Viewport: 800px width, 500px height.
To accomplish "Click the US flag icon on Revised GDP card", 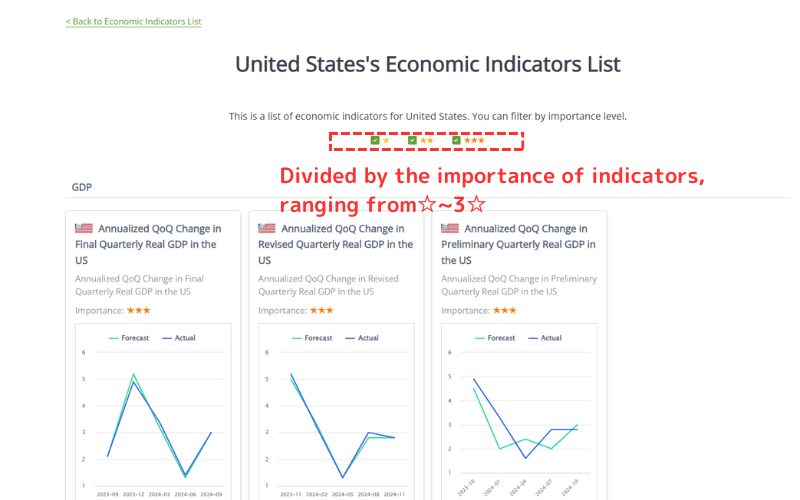I will [267, 228].
